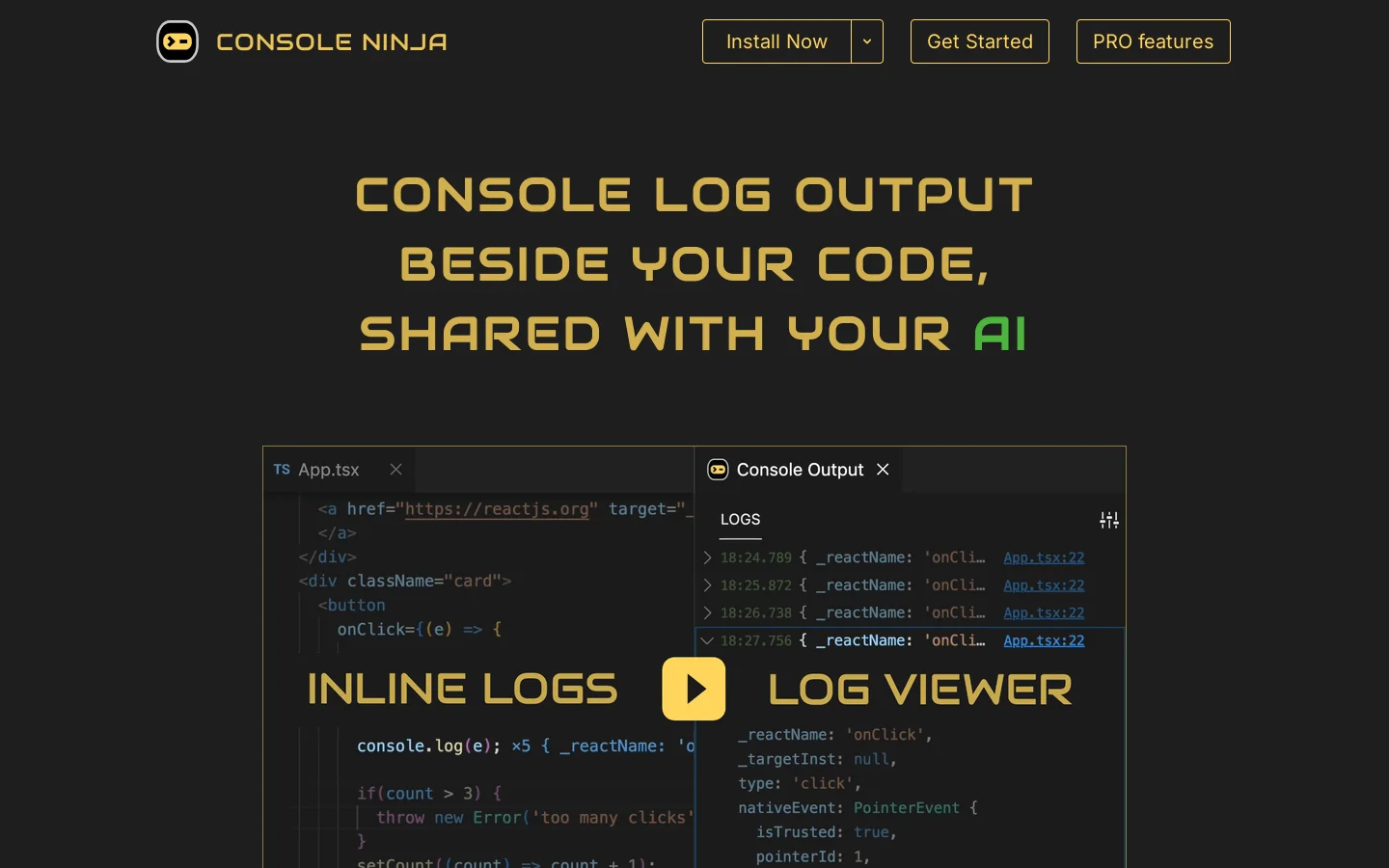This screenshot has height=868, width=1389.
Task: Click the Install Now button
Action: point(776,41)
